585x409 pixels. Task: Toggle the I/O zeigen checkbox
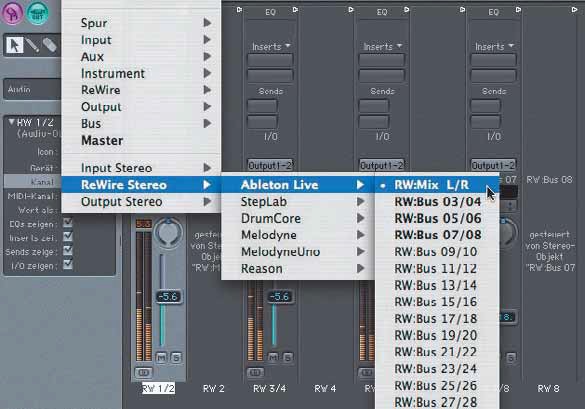pyautogui.click(x=68, y=264)
